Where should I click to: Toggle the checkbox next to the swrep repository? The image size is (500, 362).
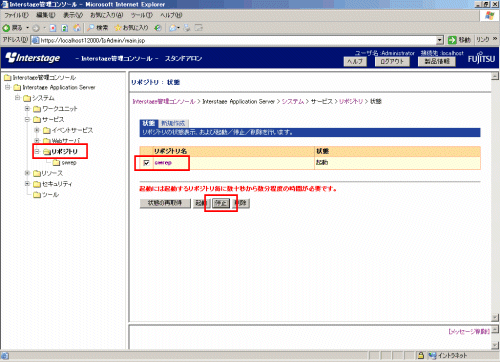tap(146, 163)
